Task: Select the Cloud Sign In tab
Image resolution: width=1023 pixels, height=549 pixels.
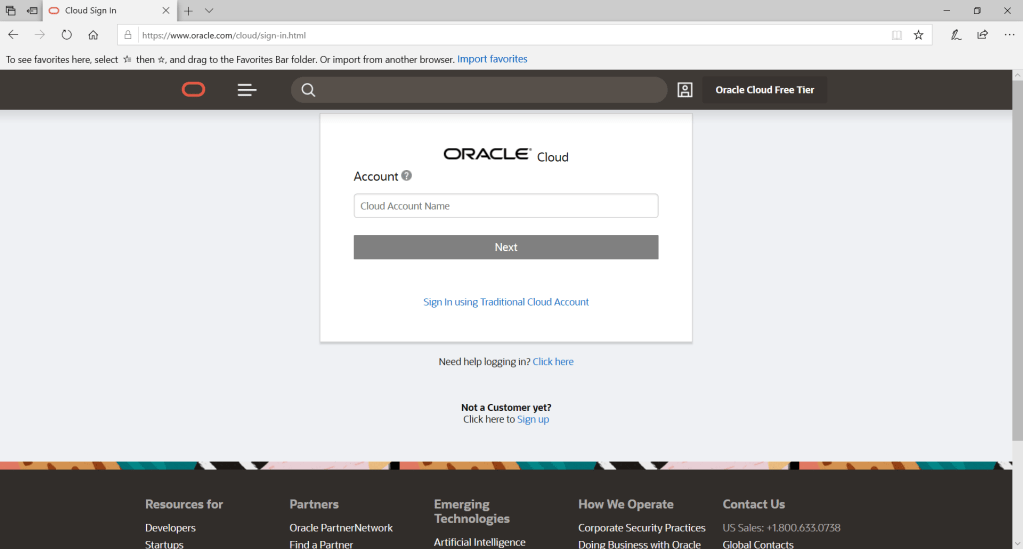Action: pos(105,10)
